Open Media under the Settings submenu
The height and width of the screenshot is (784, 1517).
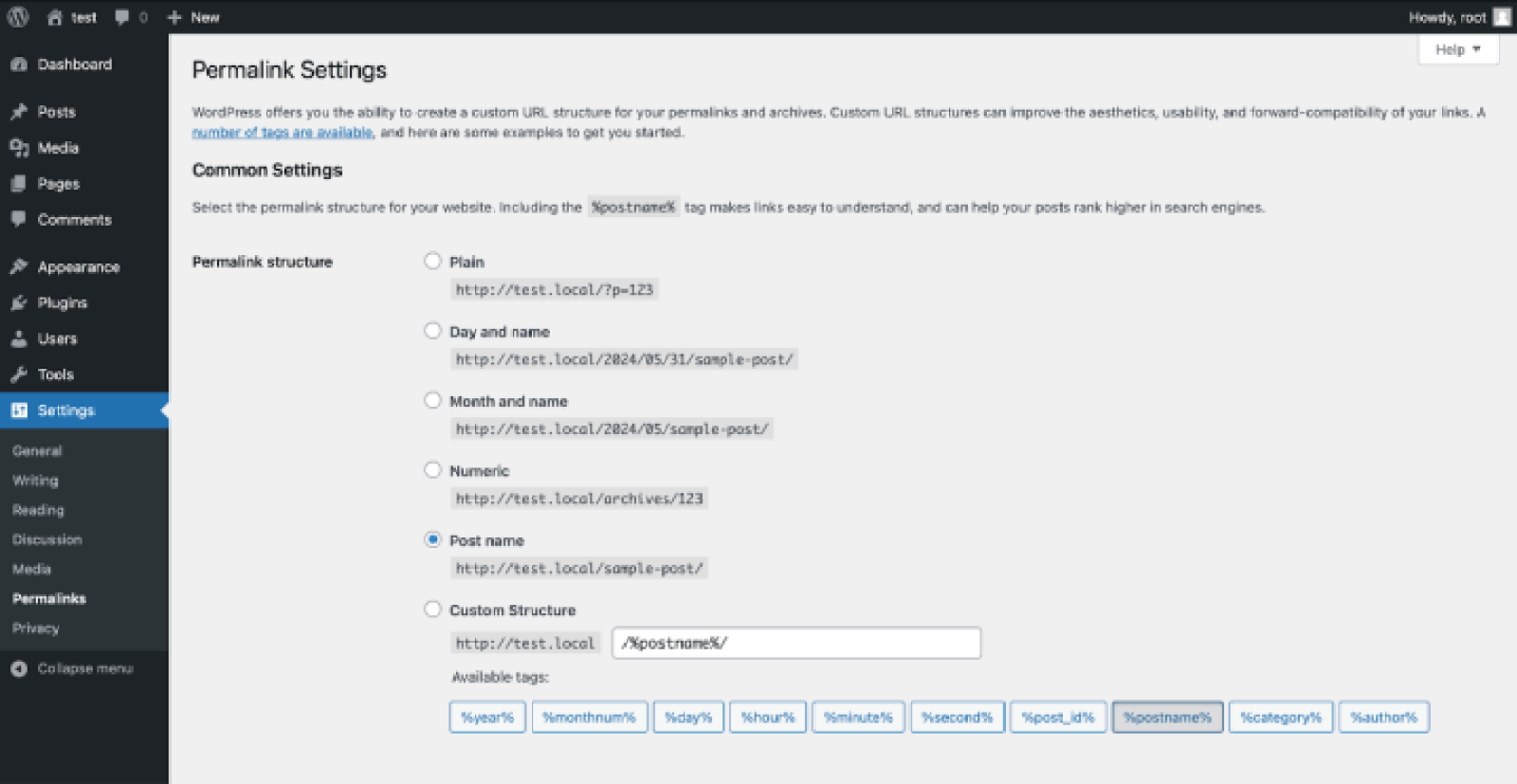[31, 569]
